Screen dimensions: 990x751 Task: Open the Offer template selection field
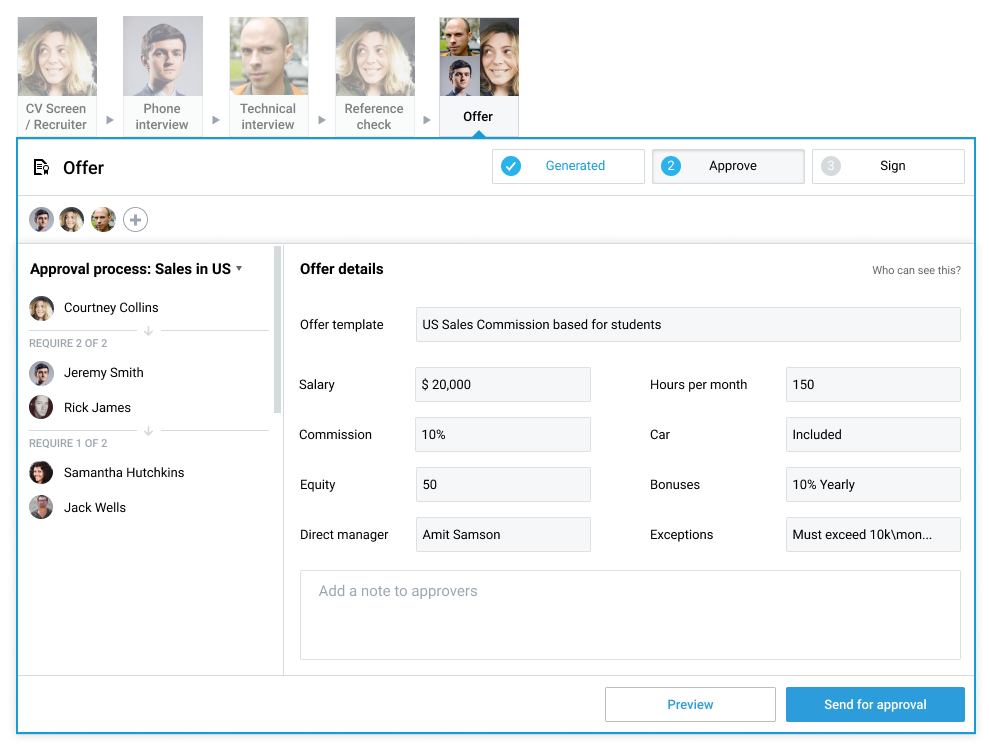pyautogui.click(x=687, y=325)
